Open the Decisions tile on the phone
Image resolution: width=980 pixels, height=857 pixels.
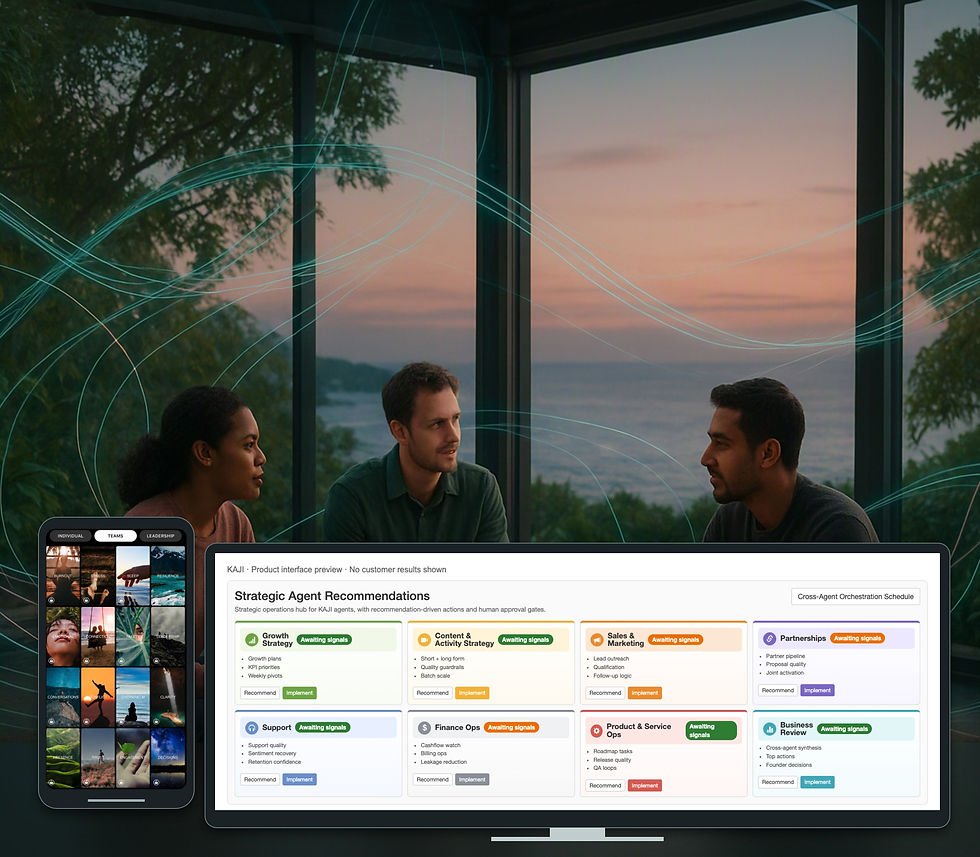[x=168, y=758]
